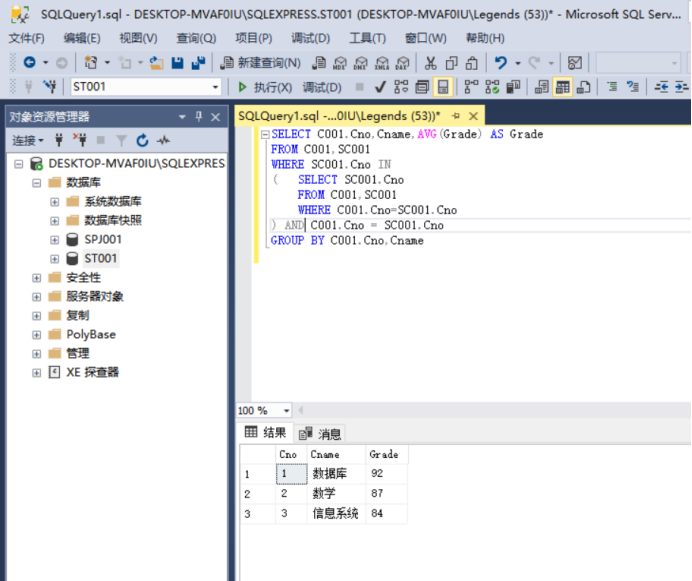This screenshot has height=581, width=692.
Task: Save the query with the floppy icon
Action: 177,63
